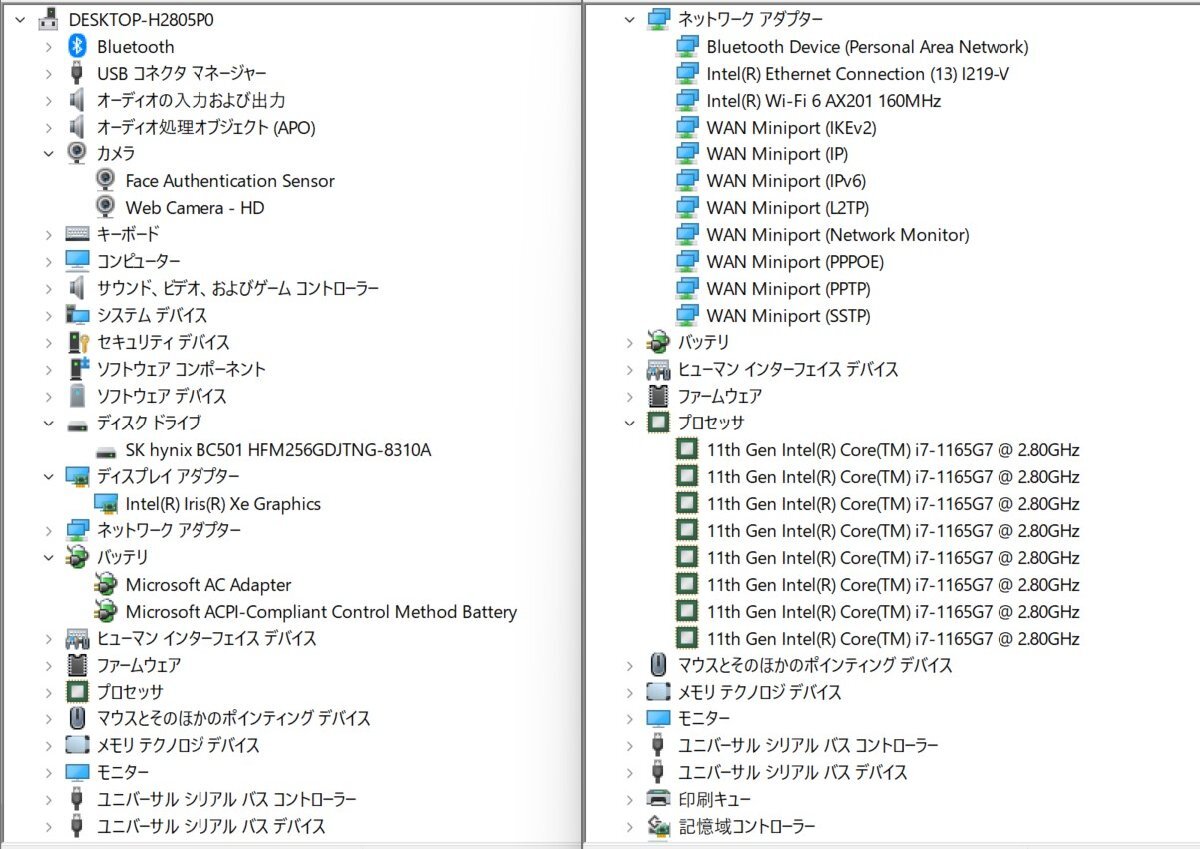The width and height of the screenshot is (1200, 849).
Task: Click the Intel(R) Ethernet Connection I219-V icon
Action: point(687,73)
